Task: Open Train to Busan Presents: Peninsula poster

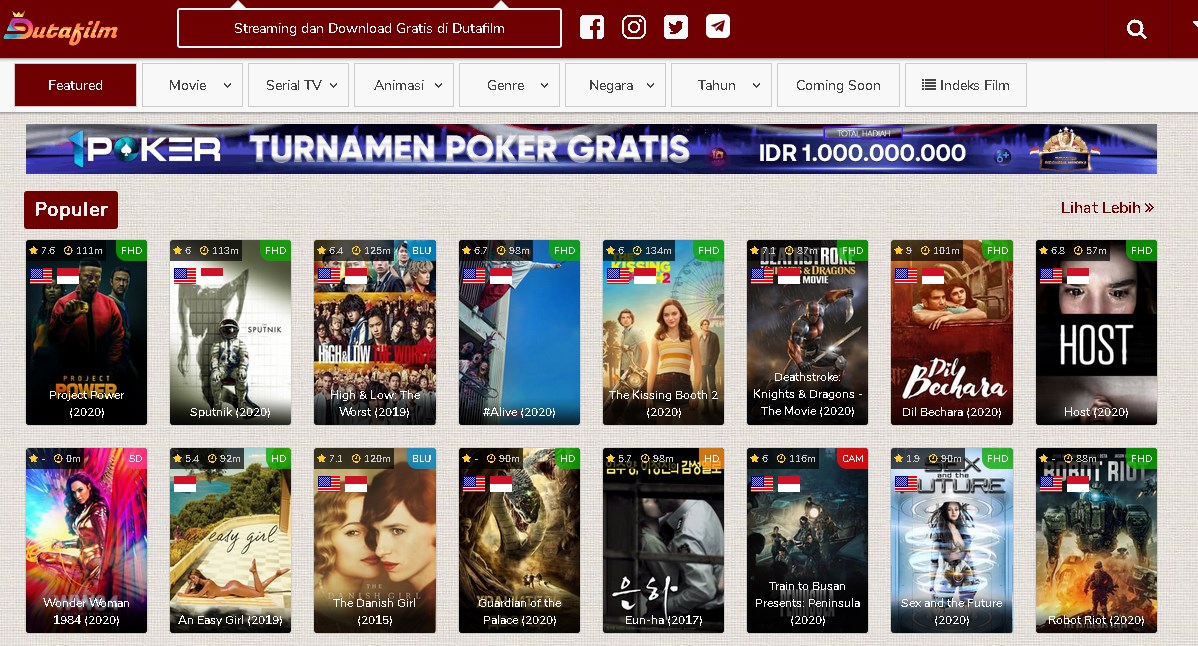Action: tap(807, 541)
